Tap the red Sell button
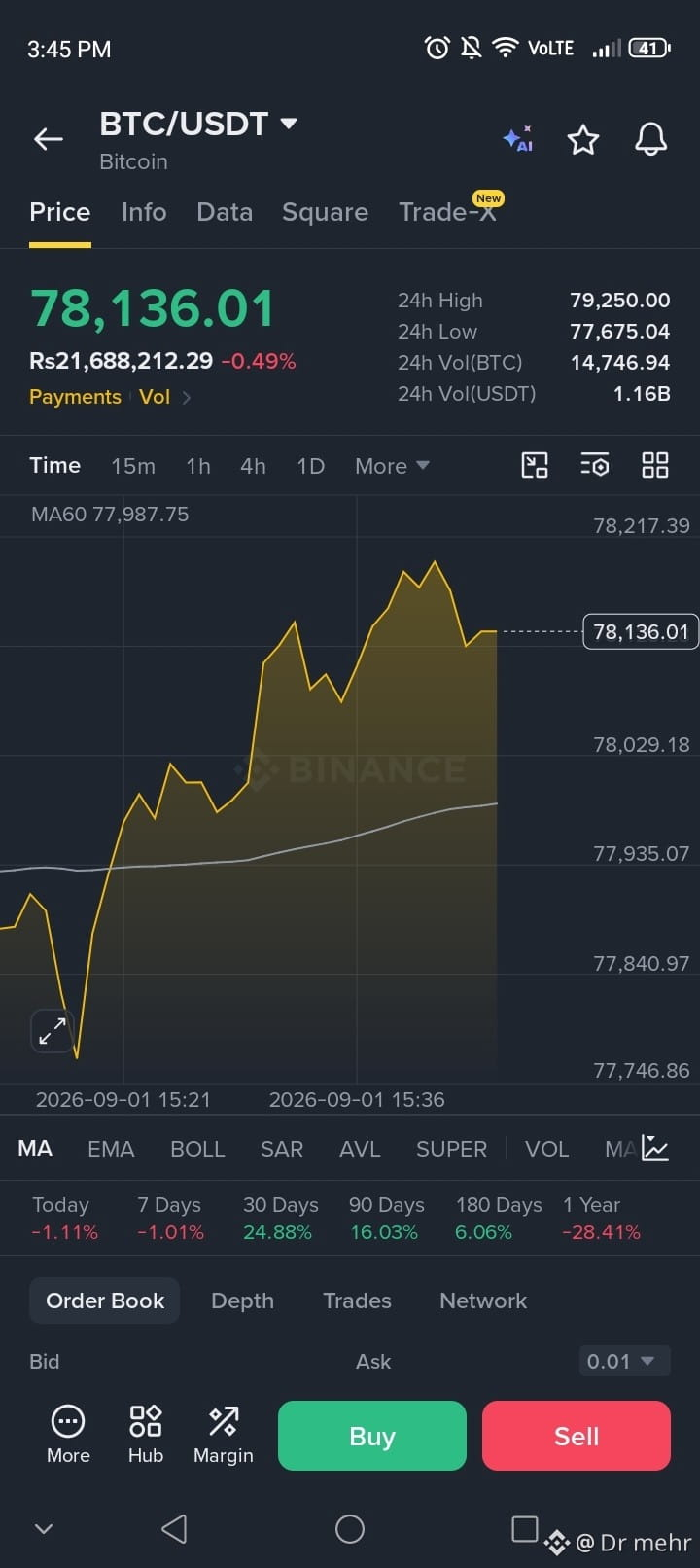 point(577,1436)
